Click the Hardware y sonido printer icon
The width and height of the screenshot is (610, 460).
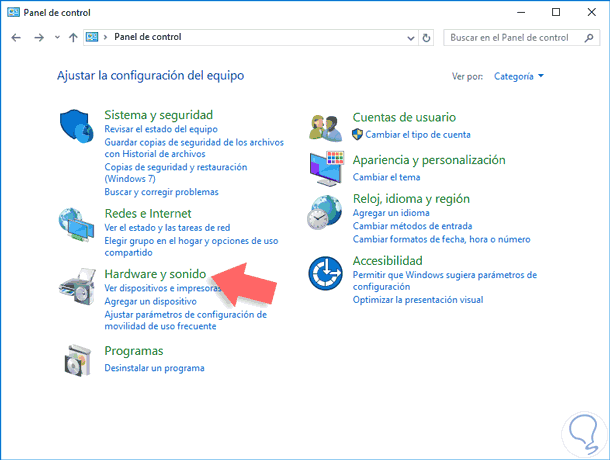click(77, 287)
